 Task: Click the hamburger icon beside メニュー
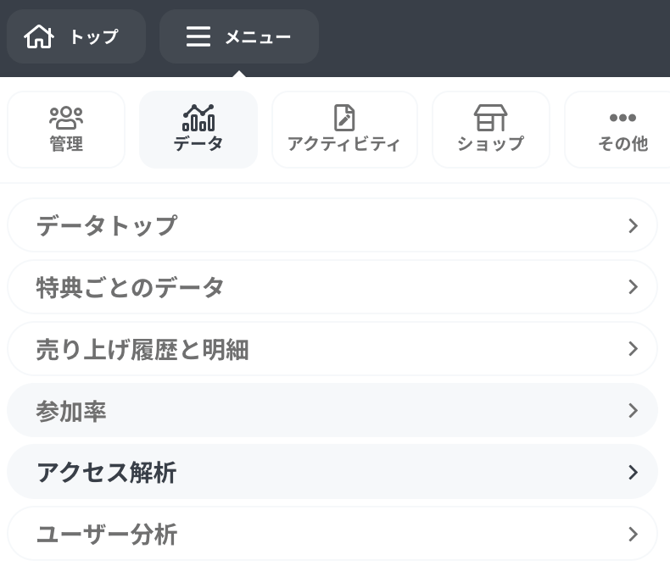click(198, 37)
